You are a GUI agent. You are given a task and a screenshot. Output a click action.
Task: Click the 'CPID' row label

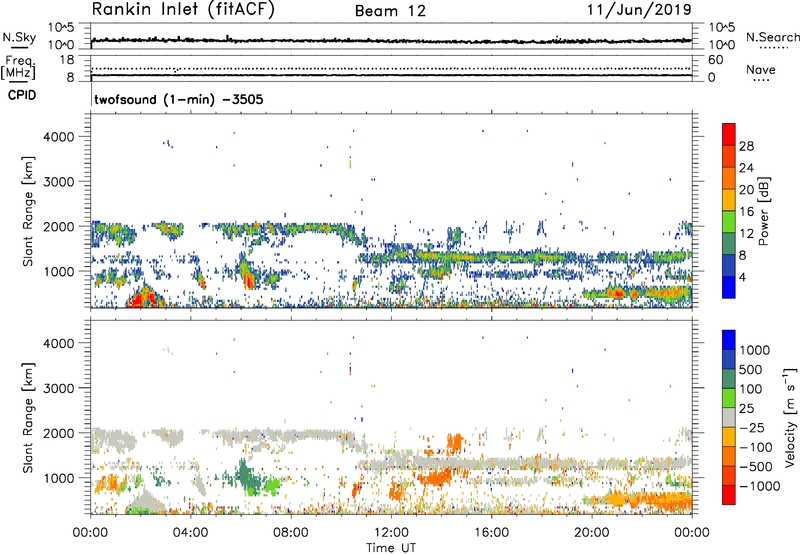(22, 95)
